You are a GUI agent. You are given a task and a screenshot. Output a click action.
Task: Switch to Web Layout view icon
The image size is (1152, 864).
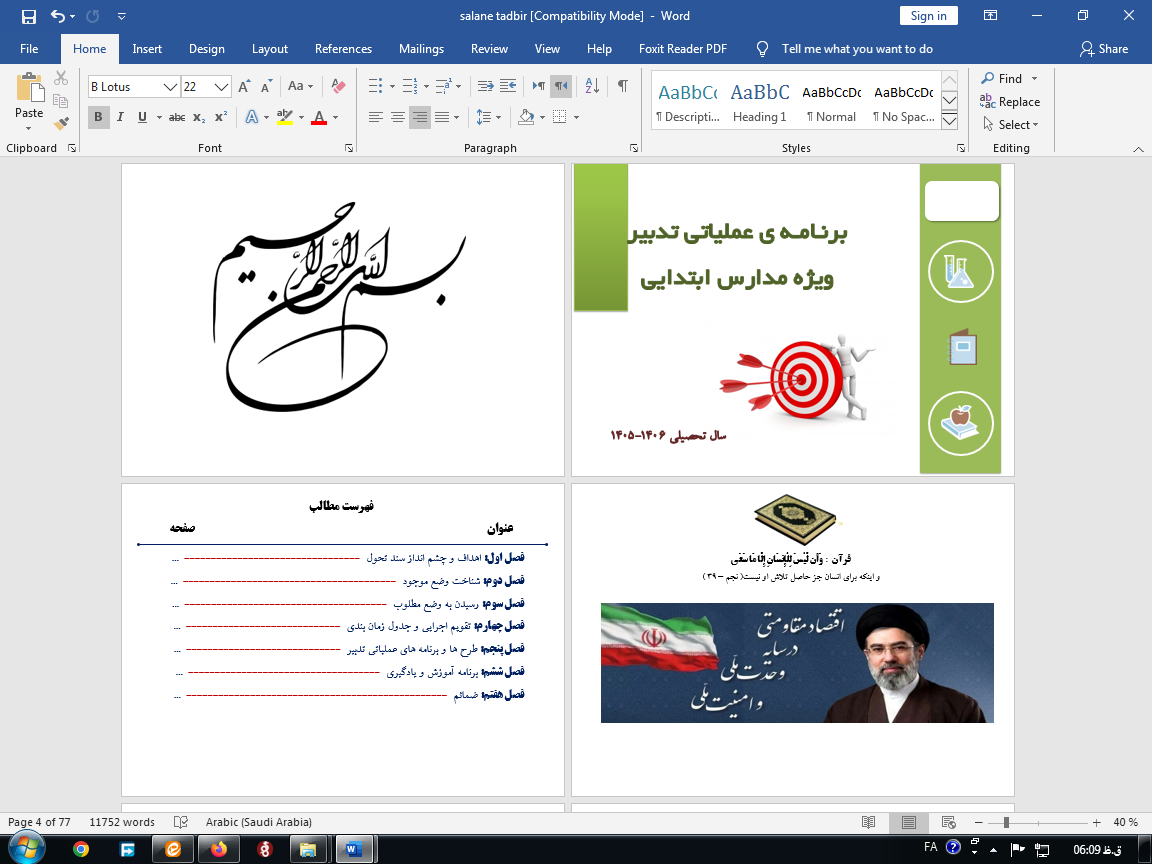point(948,822)
